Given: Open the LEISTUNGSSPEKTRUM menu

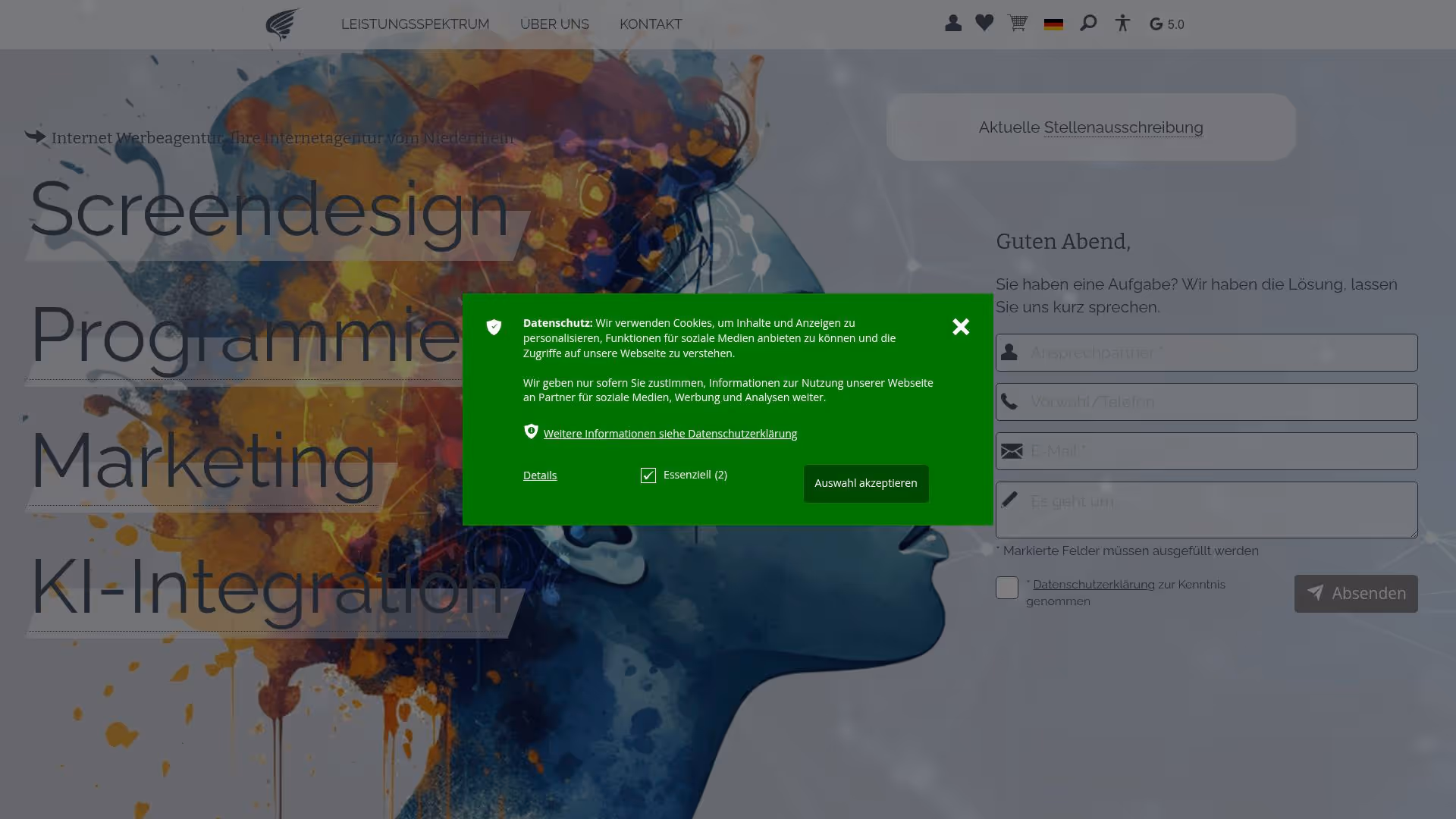Looking at the screenshot, I should 415,24.
